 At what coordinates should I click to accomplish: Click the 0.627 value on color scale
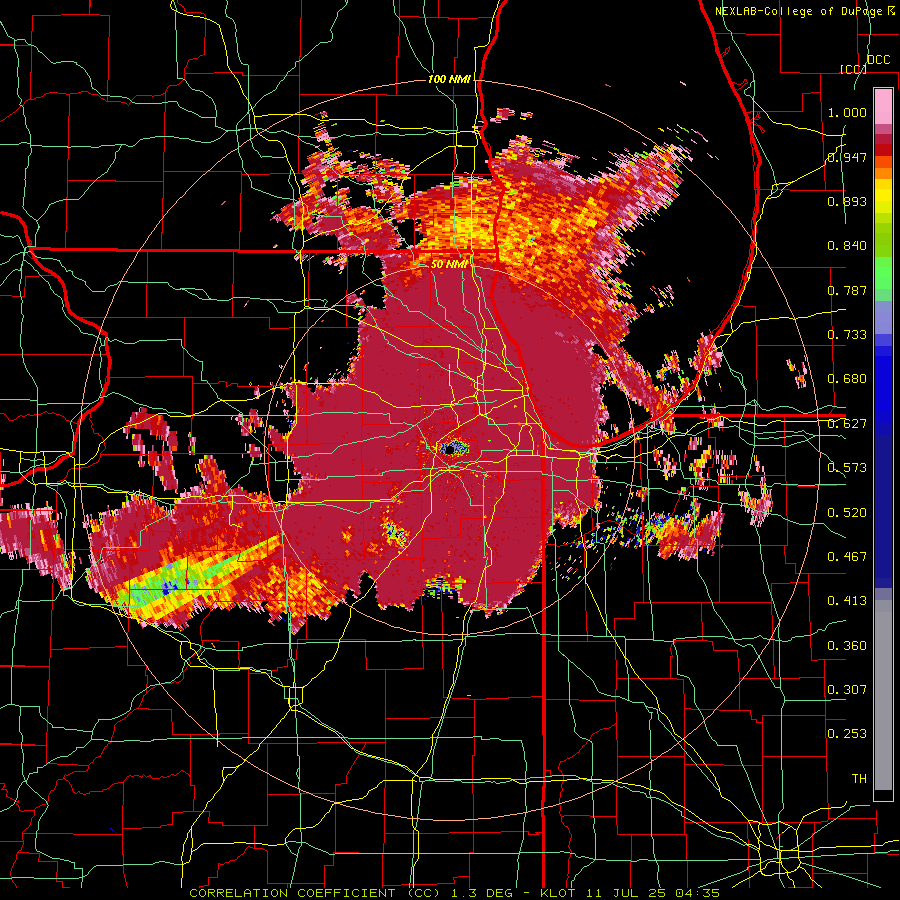coord(847,424)
